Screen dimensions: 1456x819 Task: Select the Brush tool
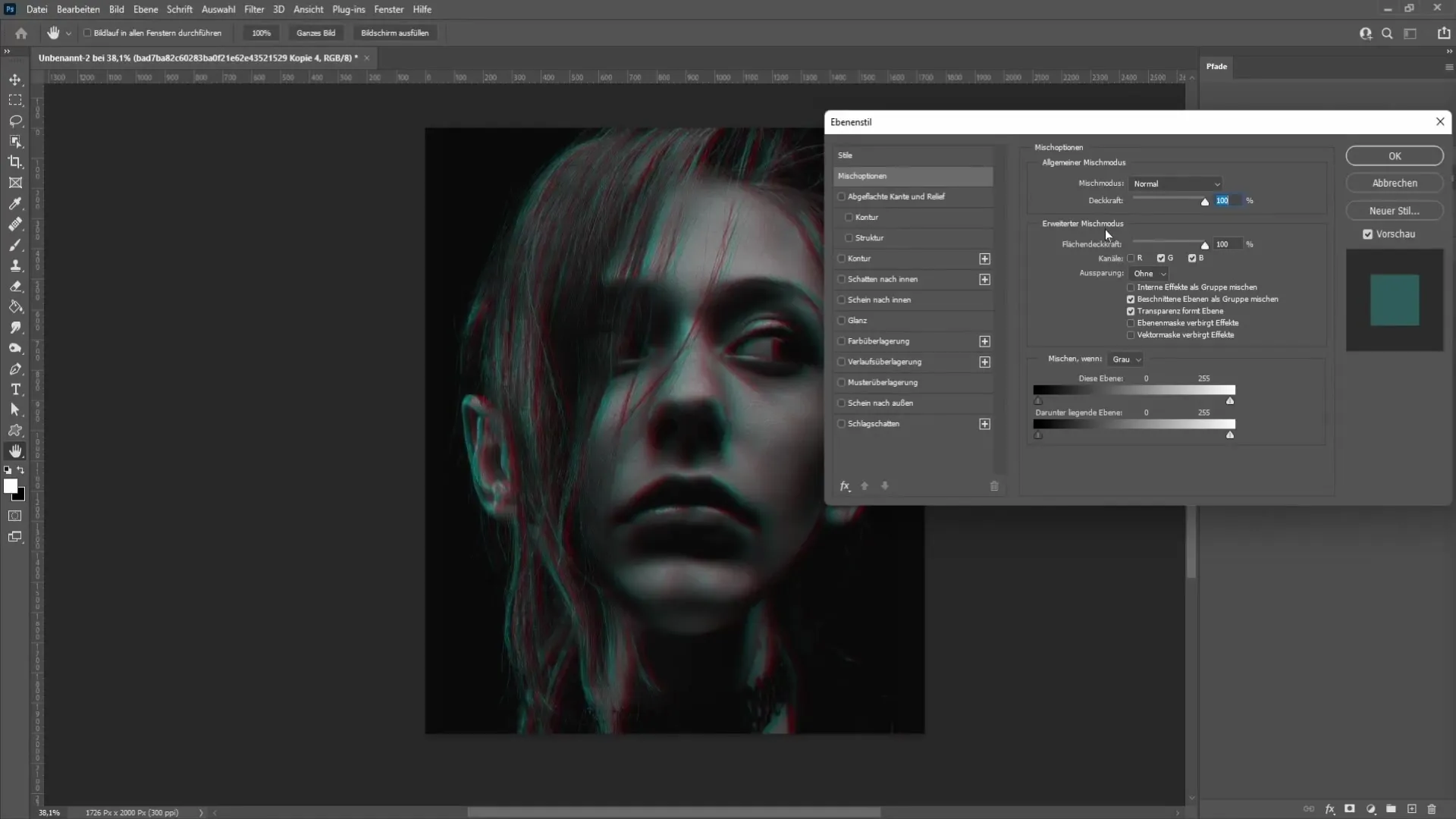[x=14, y=245]
